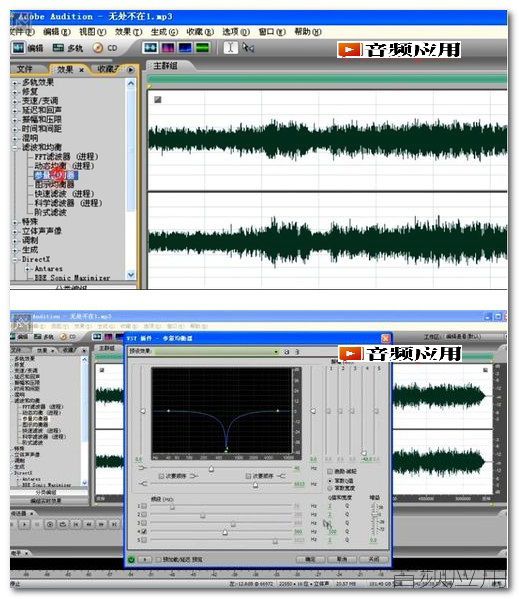This screenshot has height=599, width=519.
Task: Enable band 3 checkbox in EQ dialog
Action: click(x=144, y=523)
